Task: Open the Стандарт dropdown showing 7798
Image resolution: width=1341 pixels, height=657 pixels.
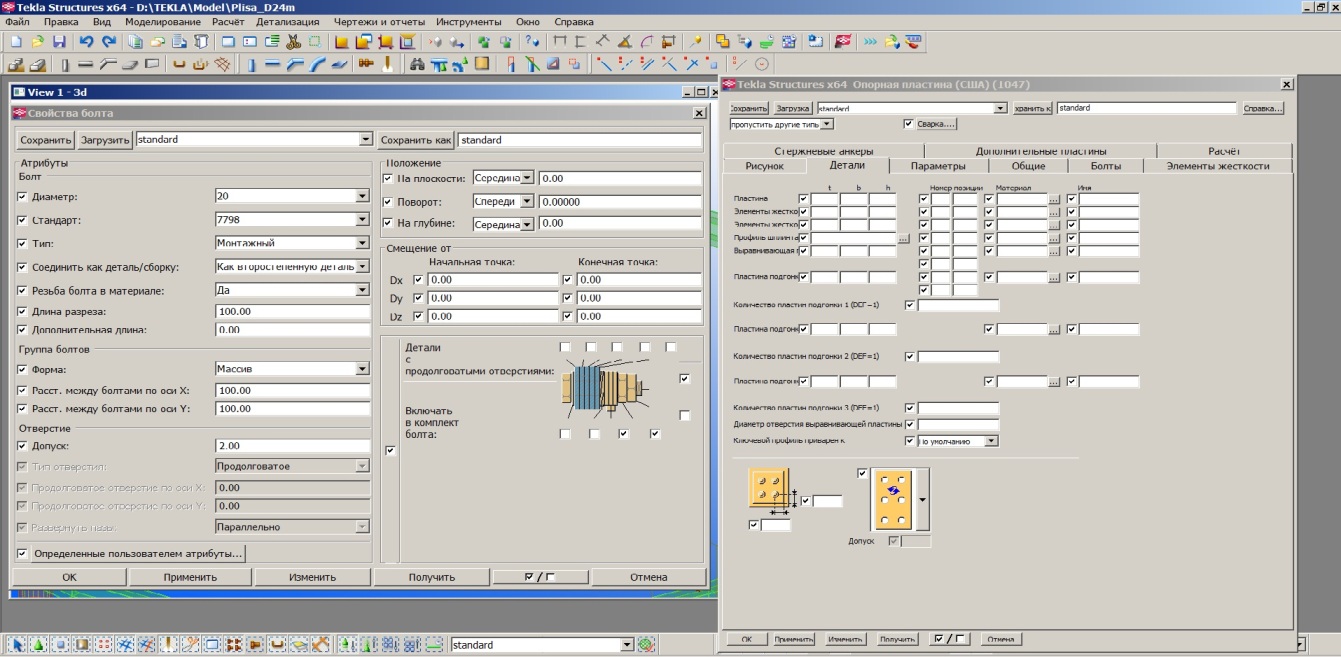Action: (x=362, y=220)
